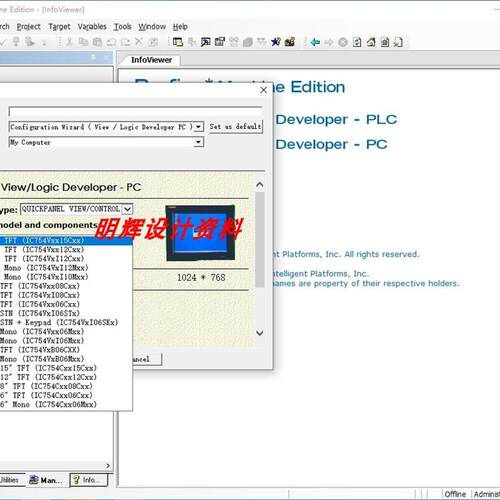Click the InfoViewer Back arrow icon
This screenshot has width=500, height=500.
pyautogui.click(x=315, y=42)
